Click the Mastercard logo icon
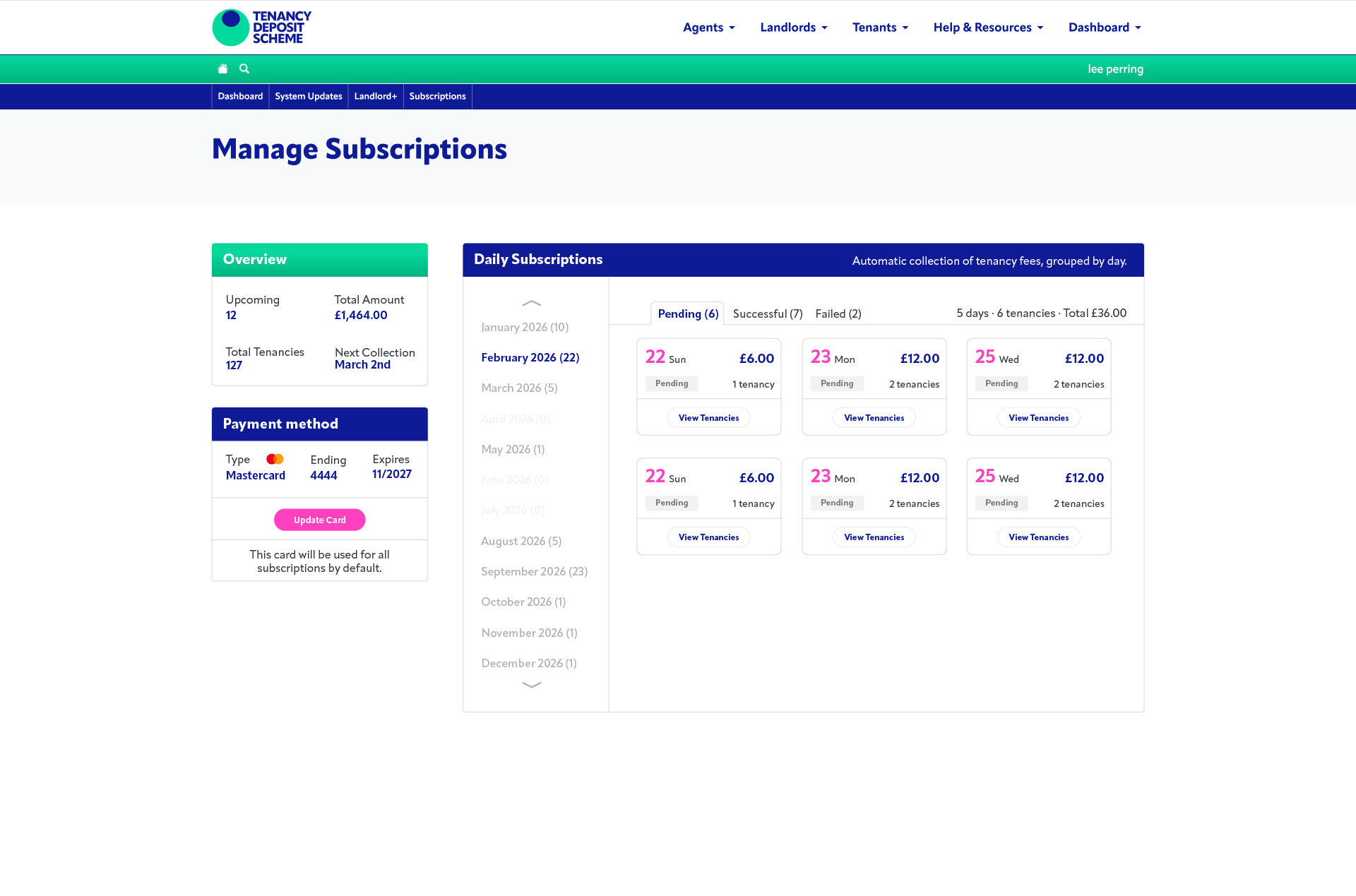The image size is (1356, 896). pos(275,460)
